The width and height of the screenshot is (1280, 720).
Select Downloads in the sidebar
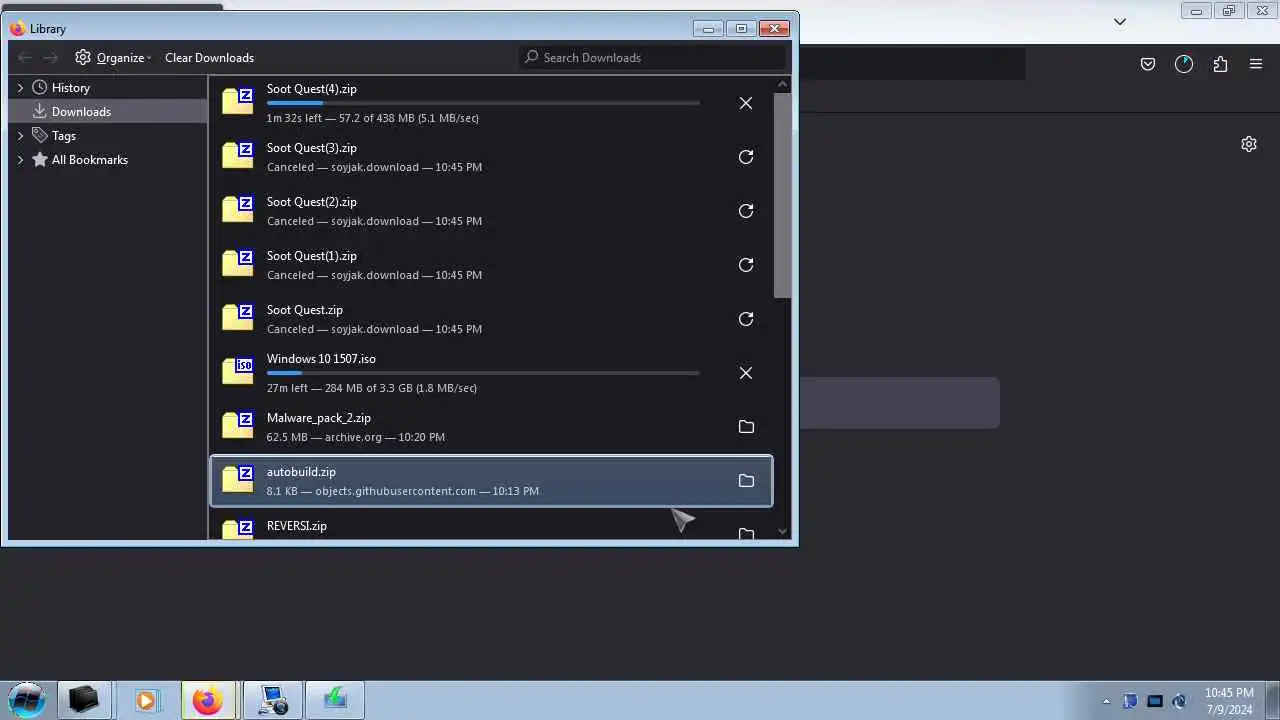(x=108, y=112)
